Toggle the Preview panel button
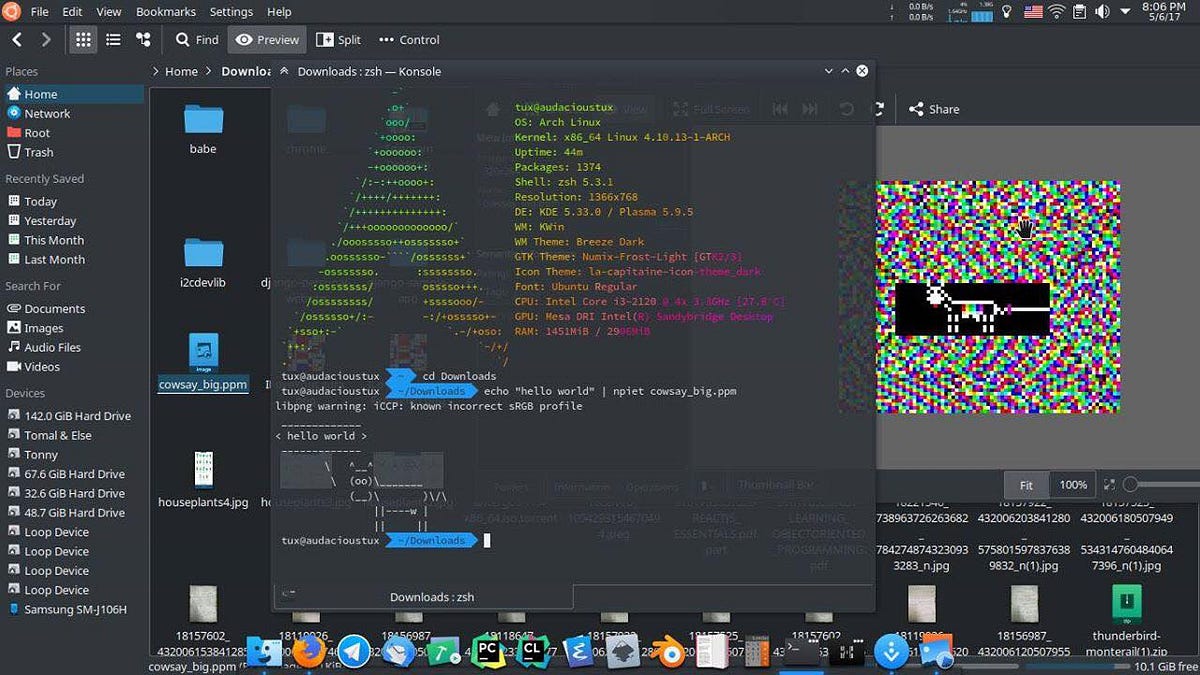Image resolution: width=1200 pixels, height=675 pixels. coord(267,40)
